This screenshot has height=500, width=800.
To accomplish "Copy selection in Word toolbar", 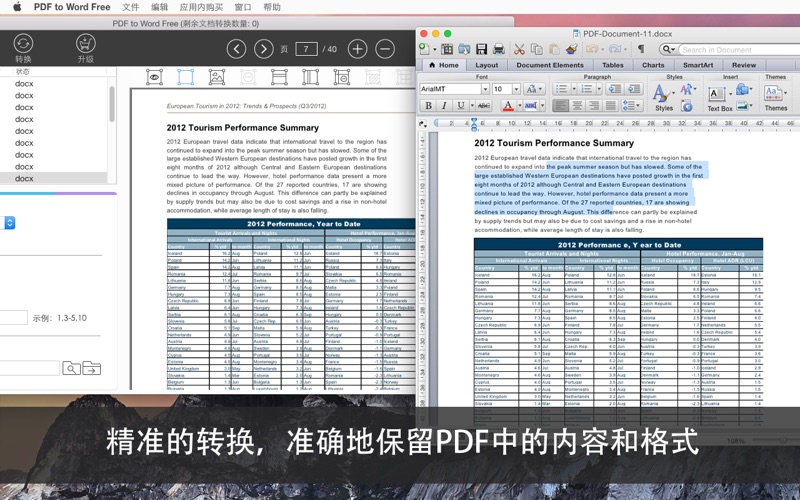I will tap(537, 49).
